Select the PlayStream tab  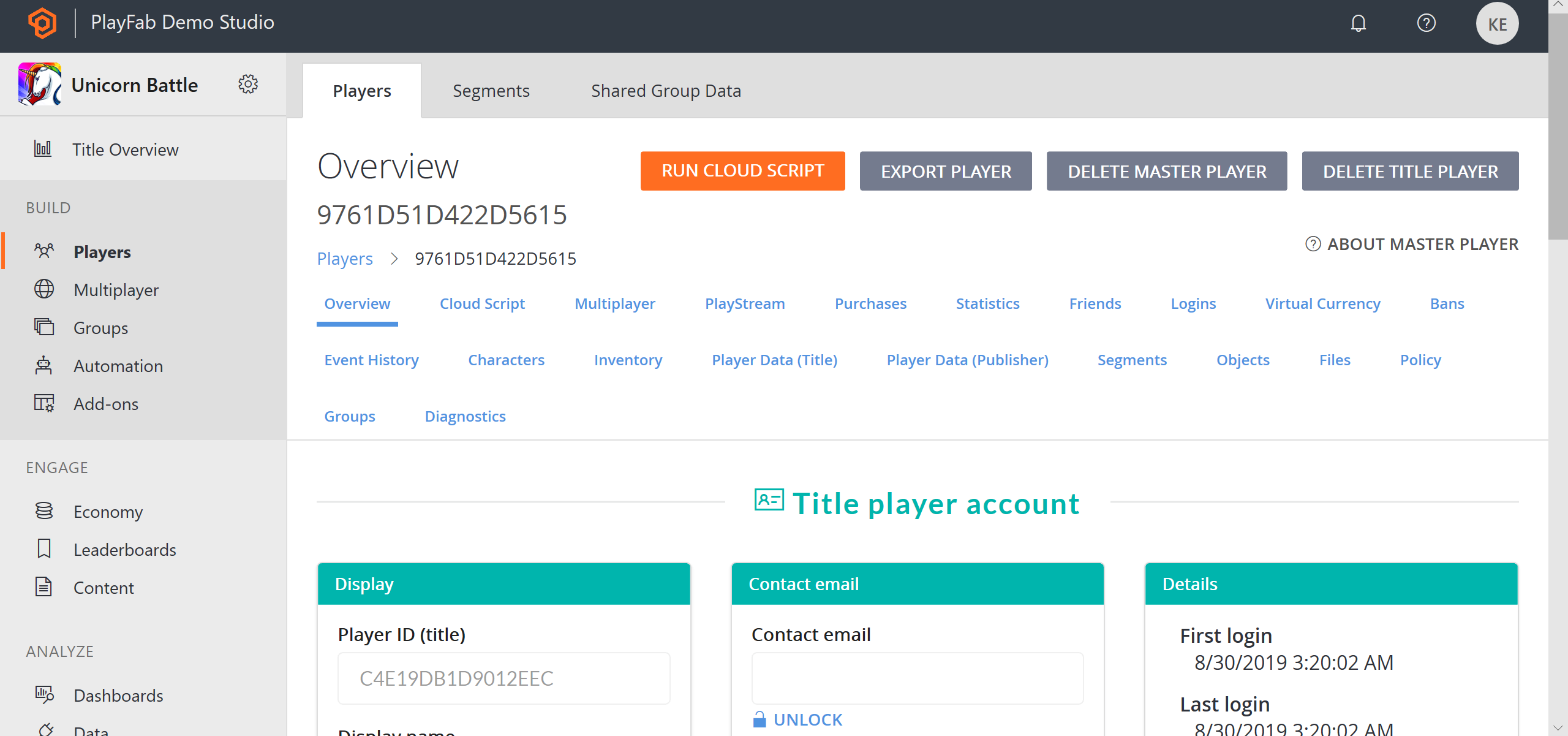(744, 303)
